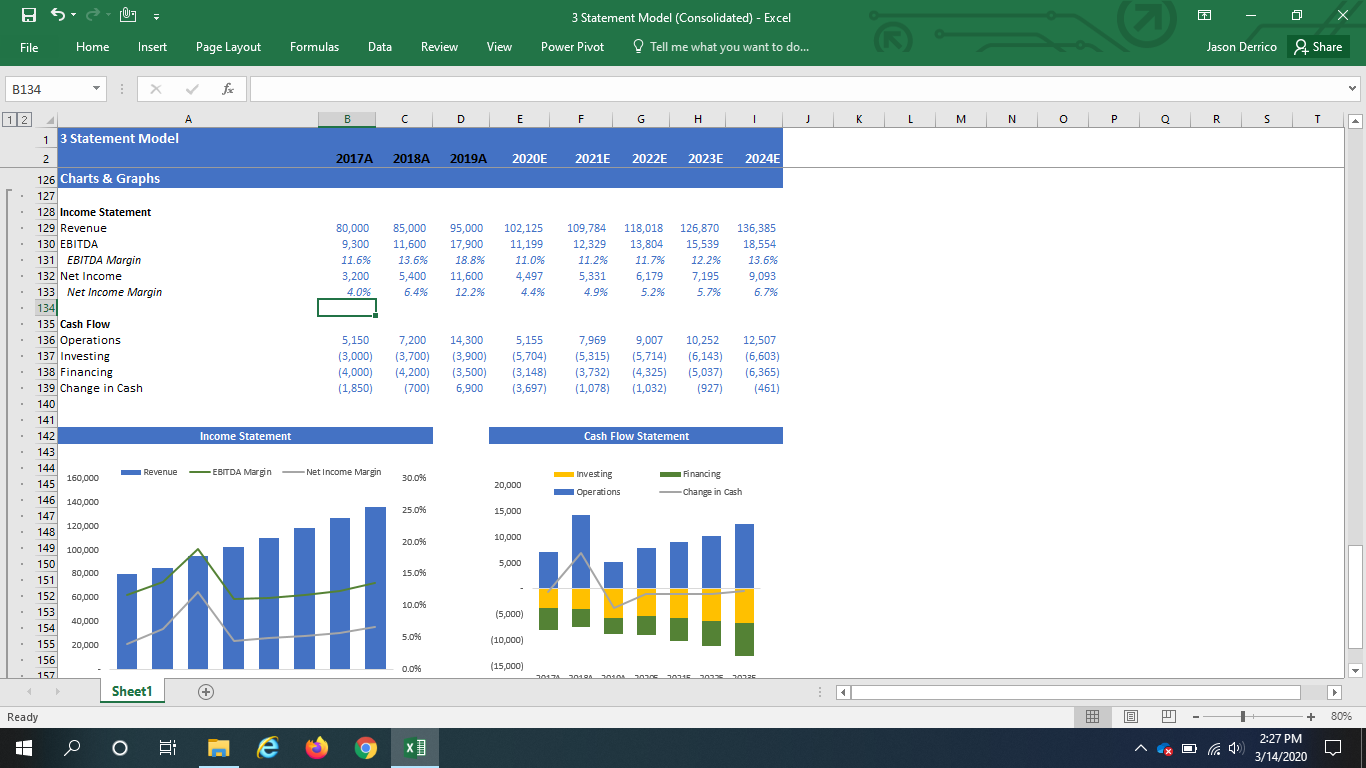Click the zoom slider handle
The image size is (1366, 768).
1242,716
